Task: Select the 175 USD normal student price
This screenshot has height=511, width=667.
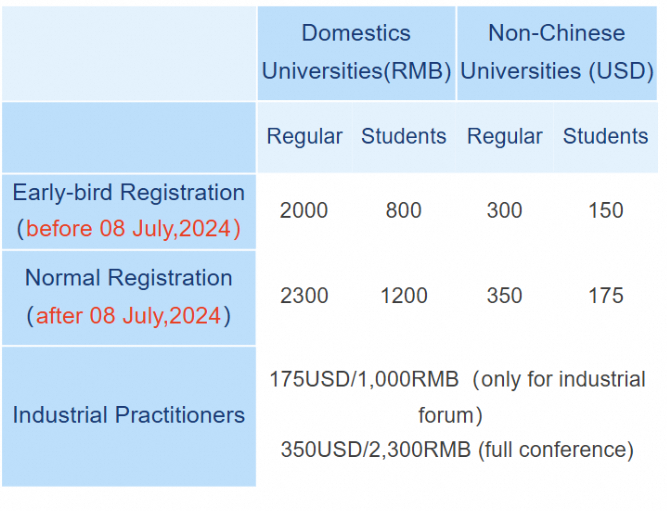Action: (605, 296)
